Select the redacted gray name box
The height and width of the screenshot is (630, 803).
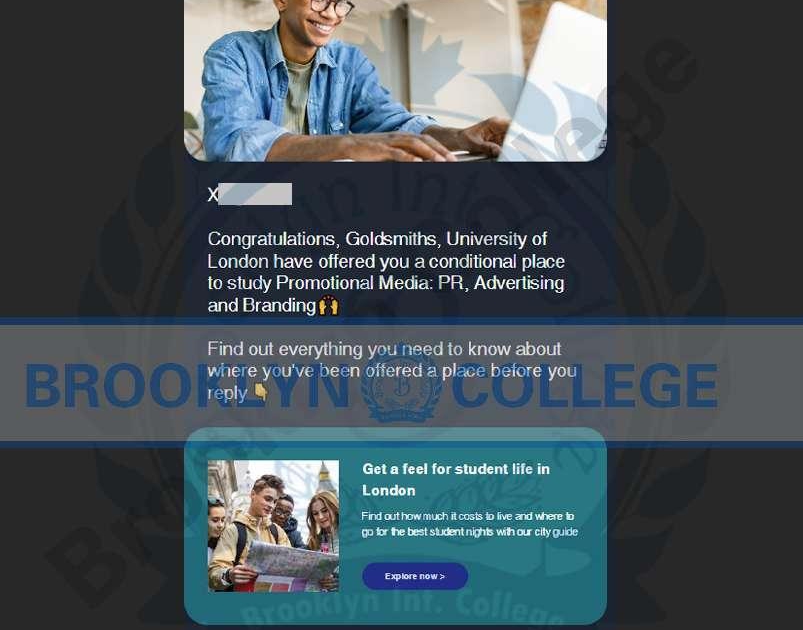click(x=255, y=194)
